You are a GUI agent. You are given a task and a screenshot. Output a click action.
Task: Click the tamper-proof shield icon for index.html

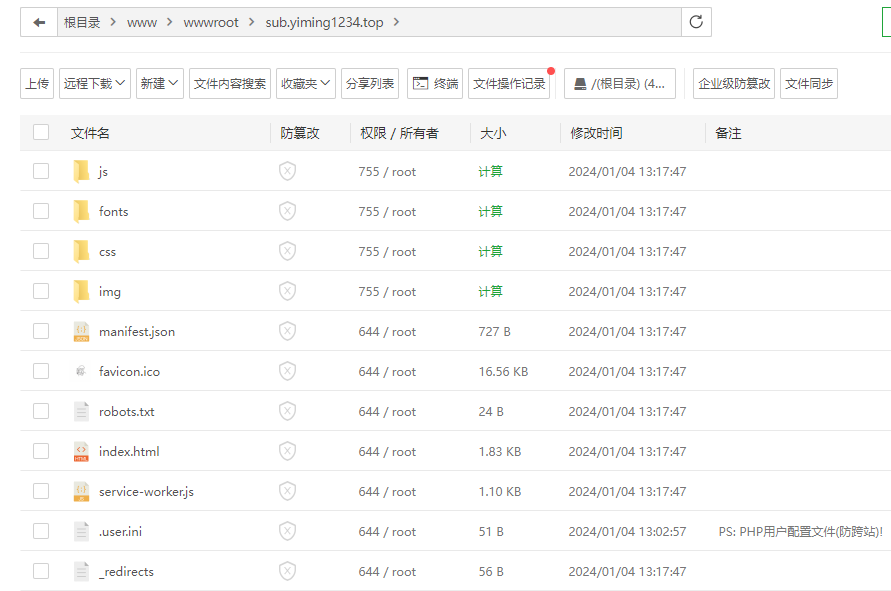287,452
